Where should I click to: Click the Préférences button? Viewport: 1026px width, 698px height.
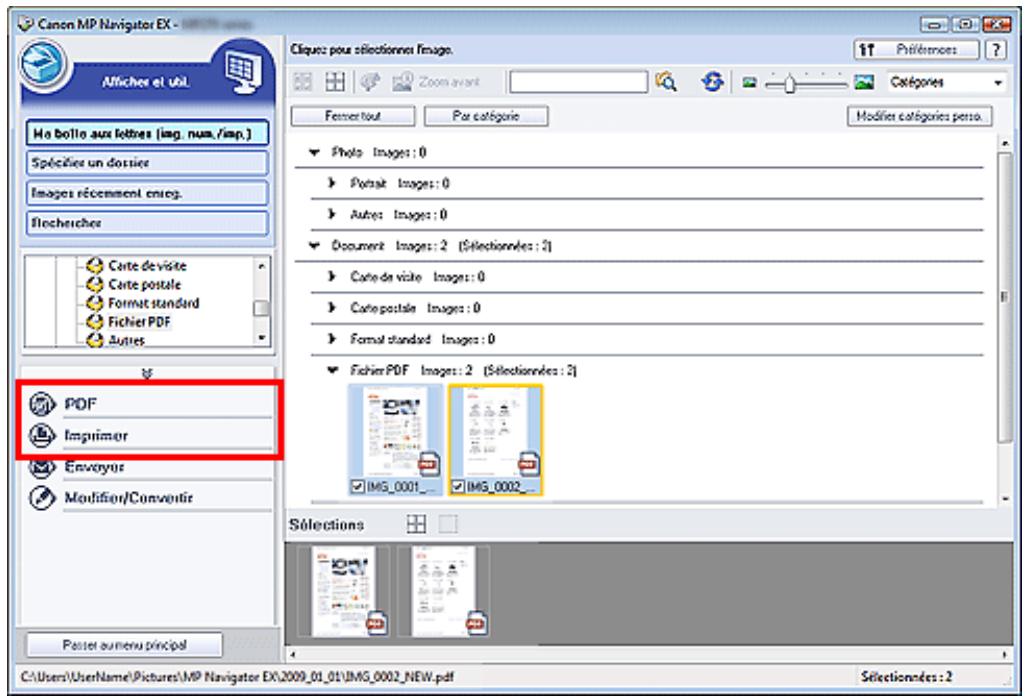916,49
